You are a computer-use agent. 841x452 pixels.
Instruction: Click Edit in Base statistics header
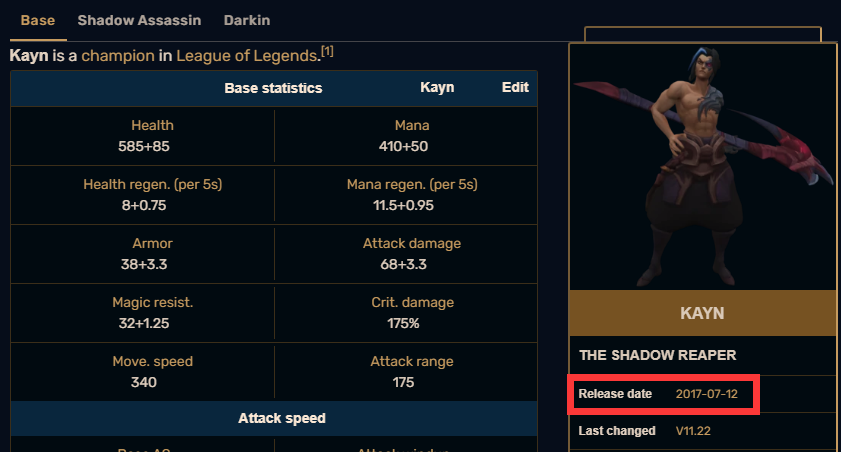[515, 87]
